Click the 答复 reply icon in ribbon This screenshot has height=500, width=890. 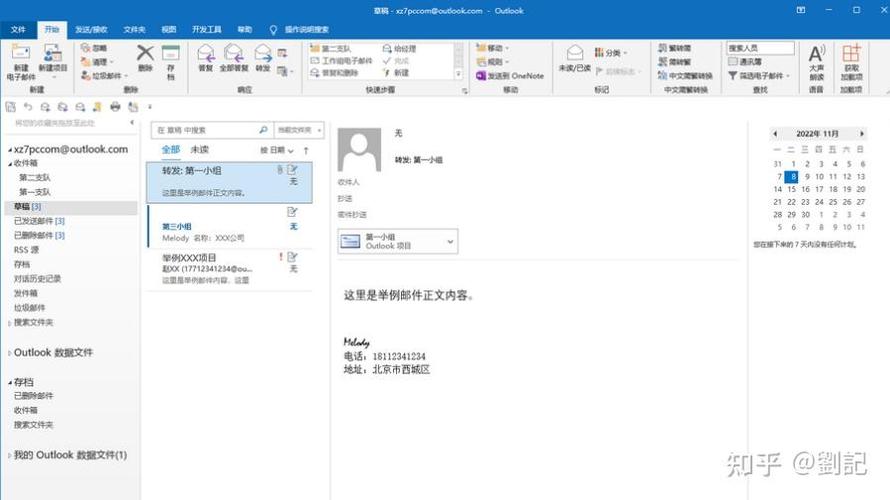(x=205, y=58)
